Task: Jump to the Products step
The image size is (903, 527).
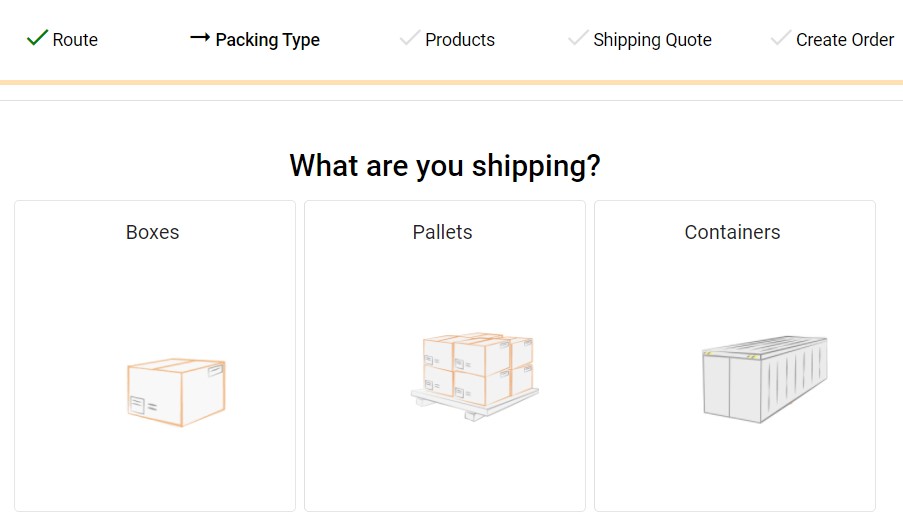Action: point(460,40)
